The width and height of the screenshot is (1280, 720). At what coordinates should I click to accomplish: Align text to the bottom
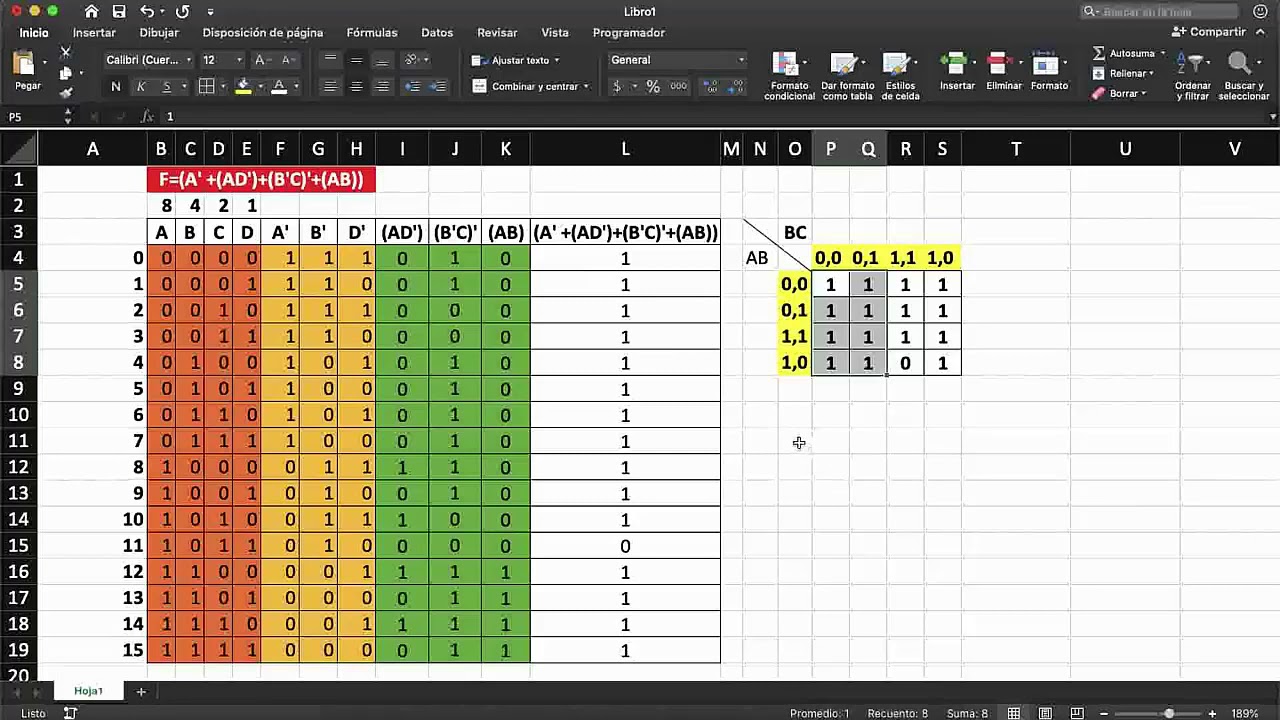[381, 60]
